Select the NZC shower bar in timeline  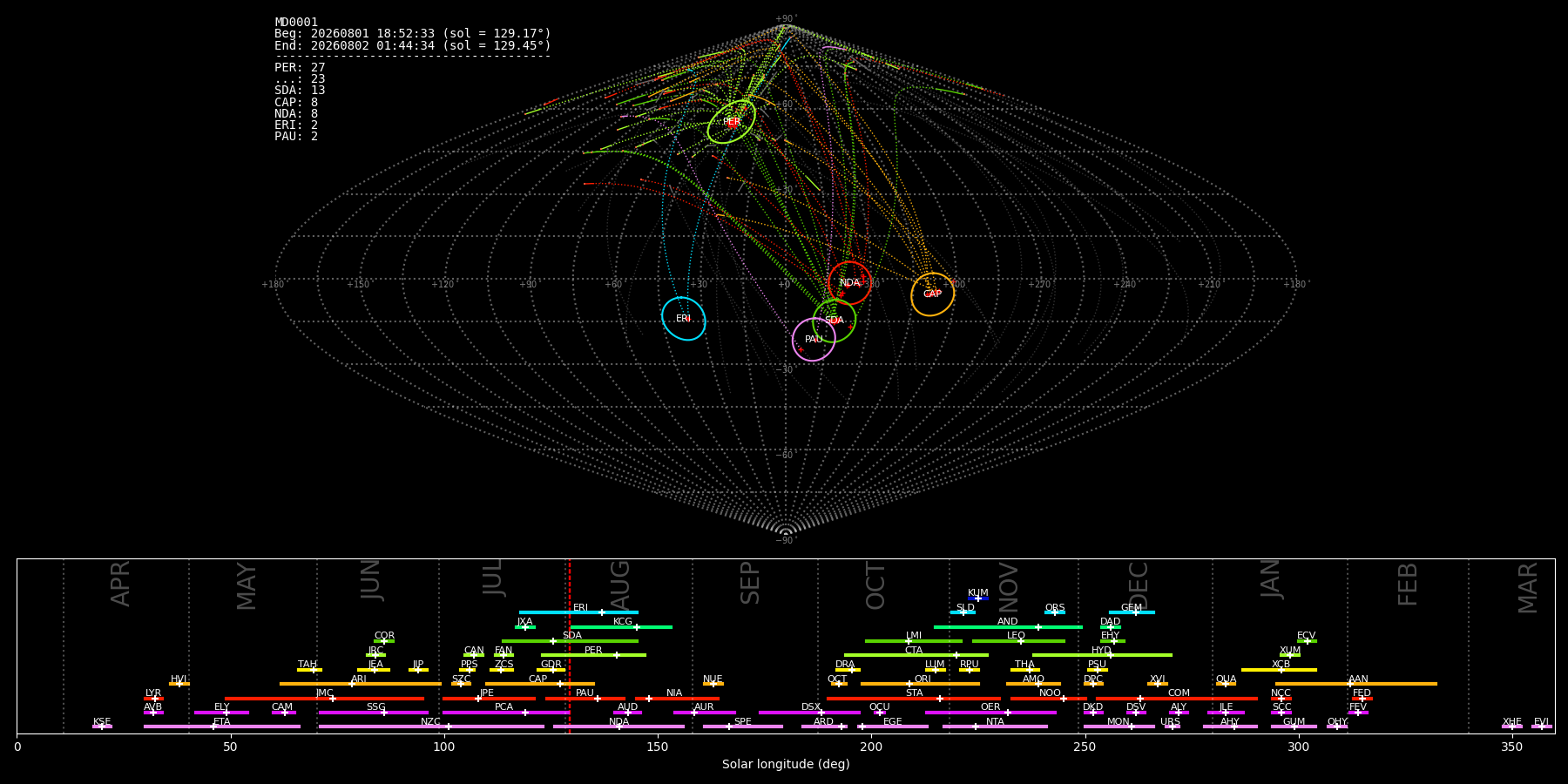point(431,727)
